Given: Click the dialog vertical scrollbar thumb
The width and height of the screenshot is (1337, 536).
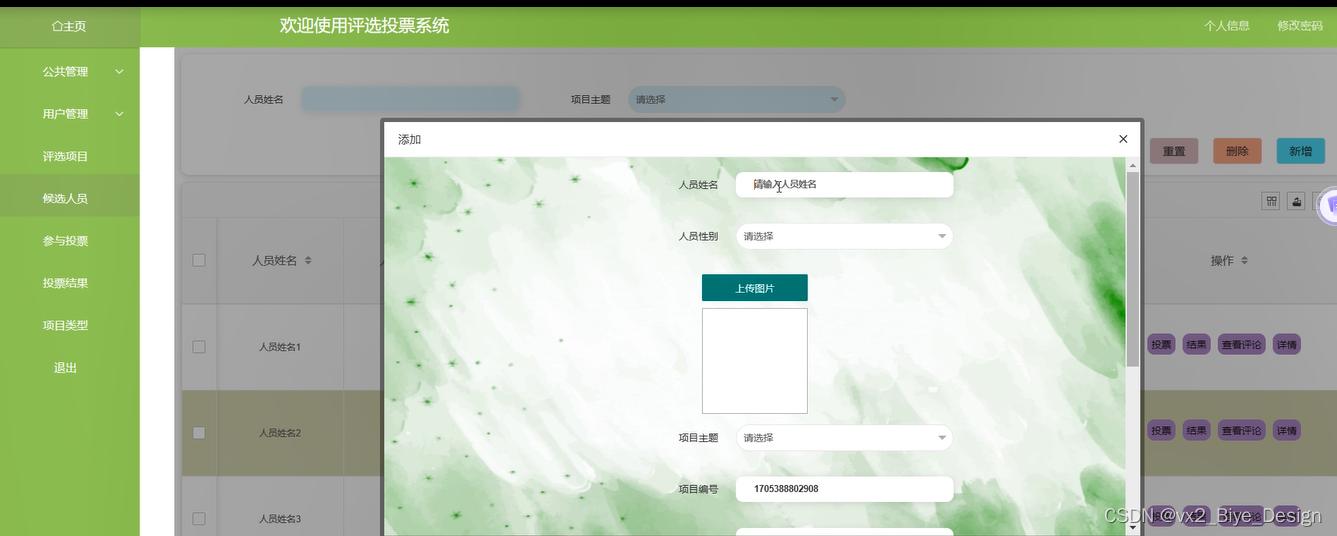Looking at the screenshot, I should [x=1132, y=269].
